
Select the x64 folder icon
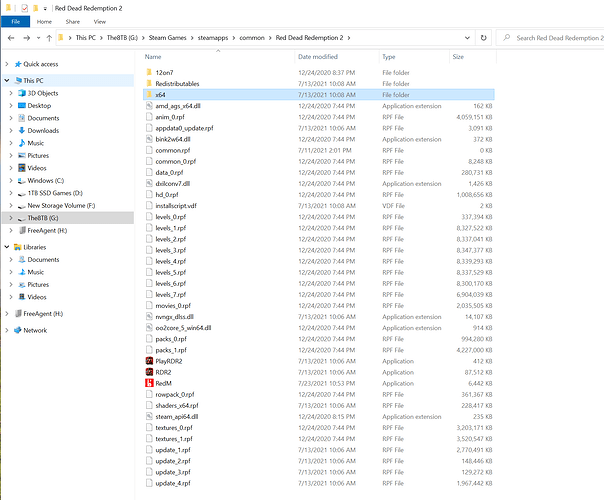149,94
